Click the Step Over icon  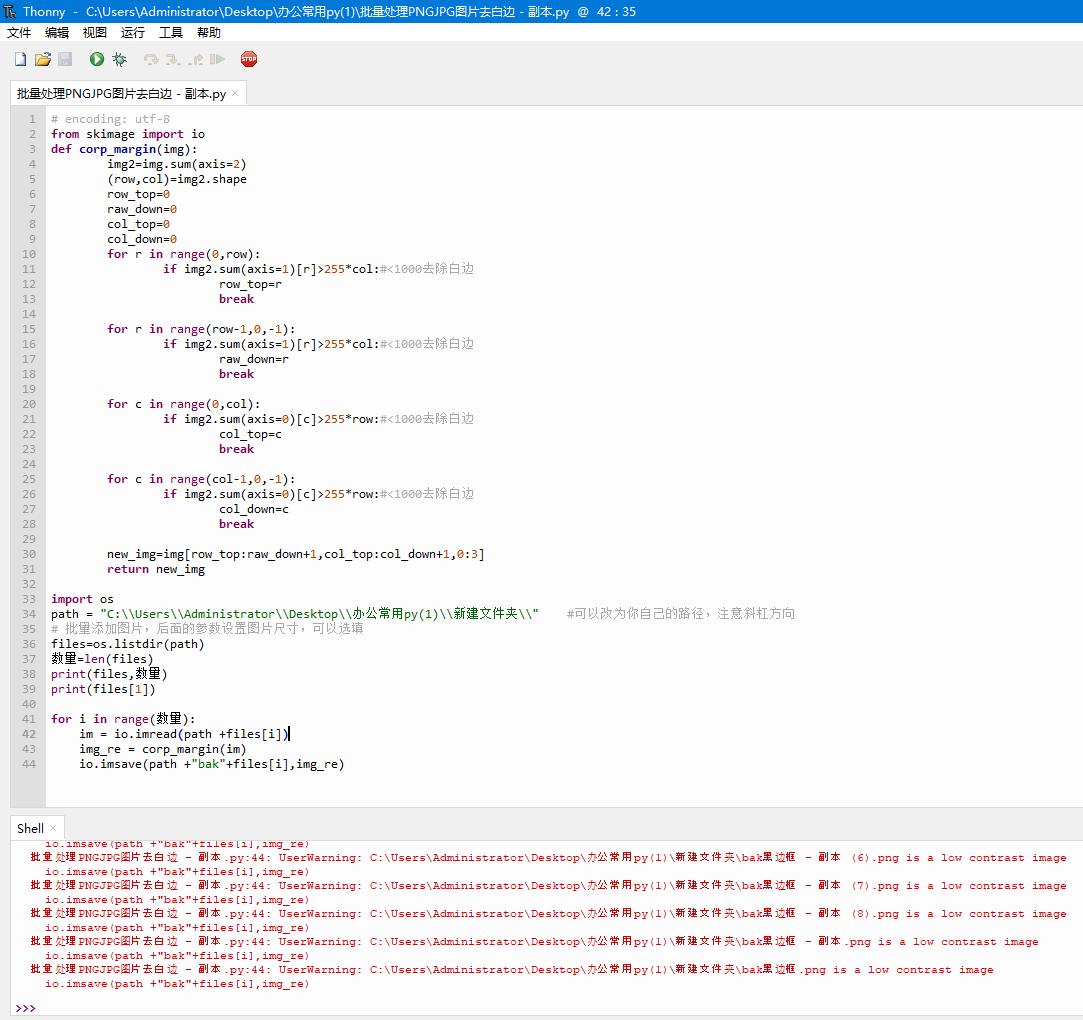(150, 59)
